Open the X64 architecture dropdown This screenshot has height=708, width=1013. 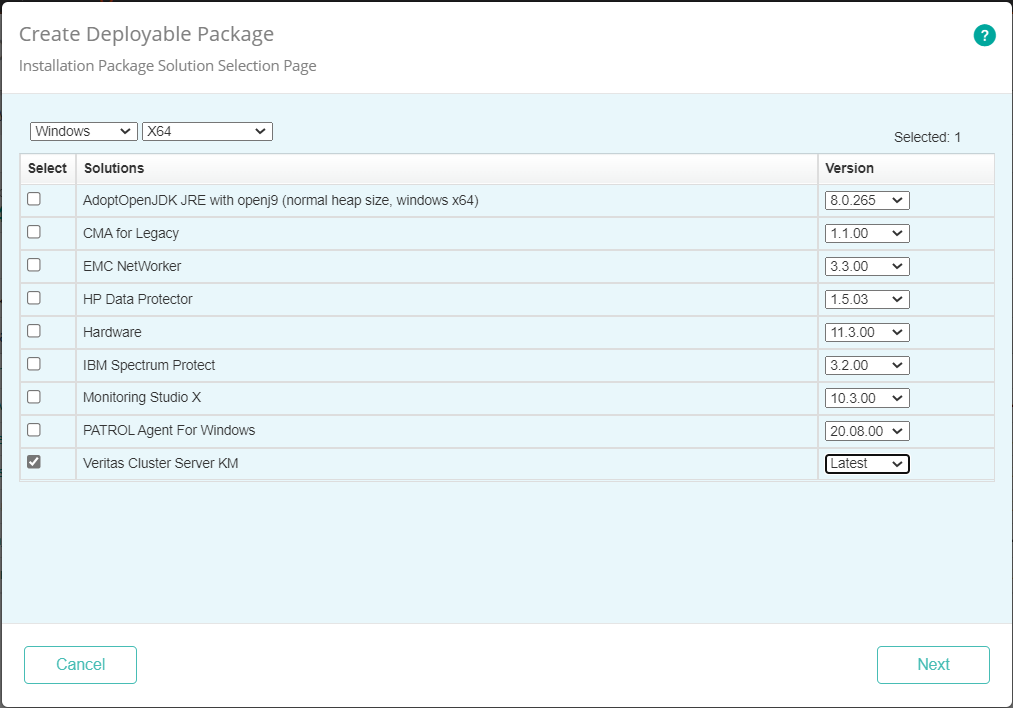pos(207,131)
